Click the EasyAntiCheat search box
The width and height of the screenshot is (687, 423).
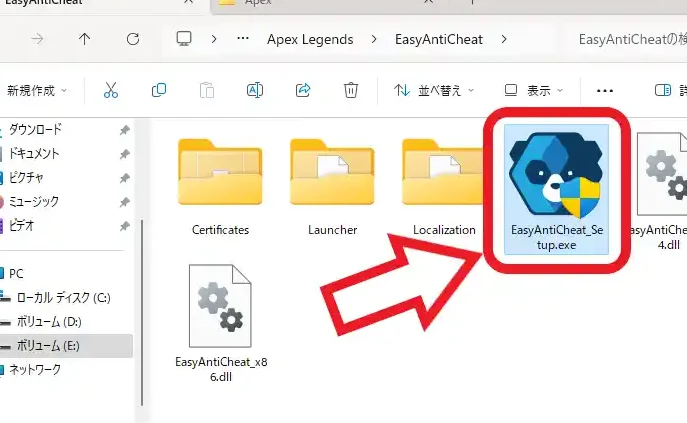(627, 39)
